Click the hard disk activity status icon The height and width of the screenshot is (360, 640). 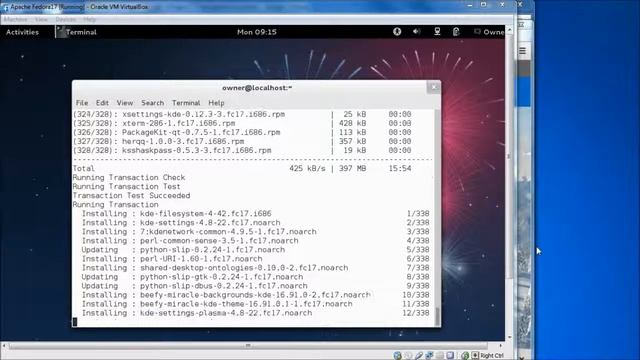pos(398,356)
